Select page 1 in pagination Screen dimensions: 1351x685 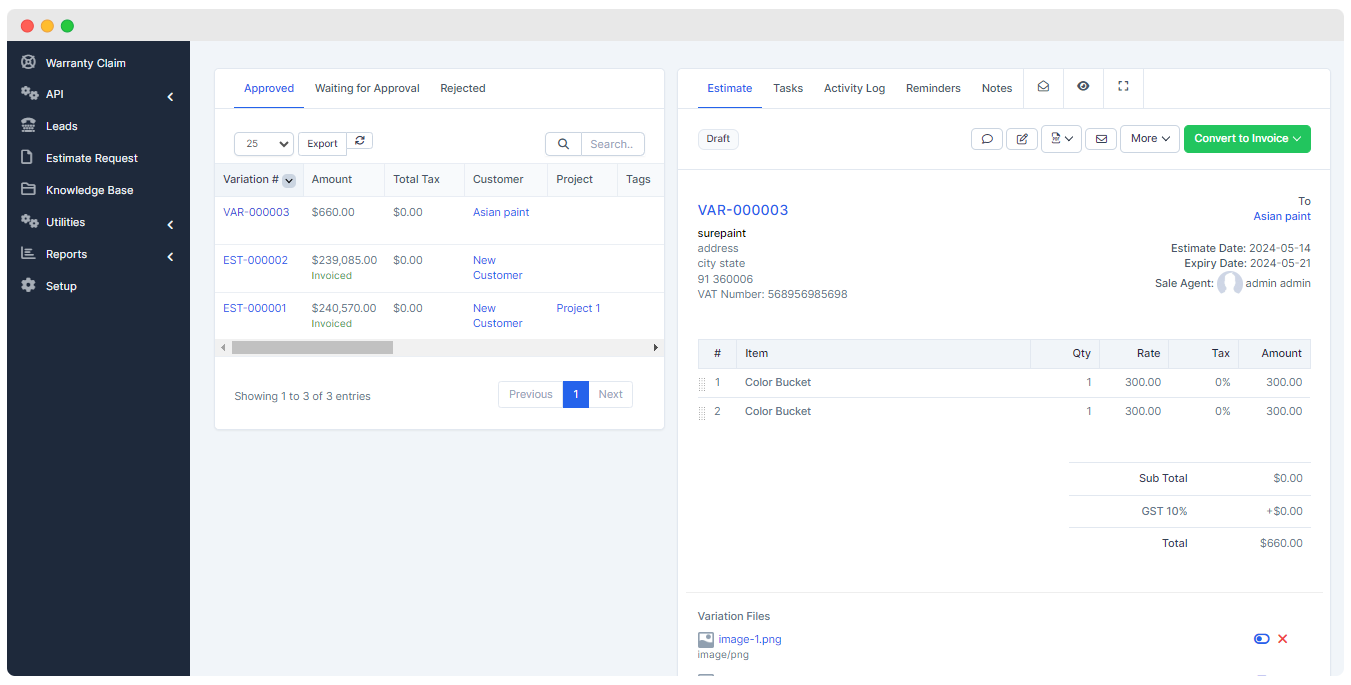pyautogui.click(x=576, y=394)
